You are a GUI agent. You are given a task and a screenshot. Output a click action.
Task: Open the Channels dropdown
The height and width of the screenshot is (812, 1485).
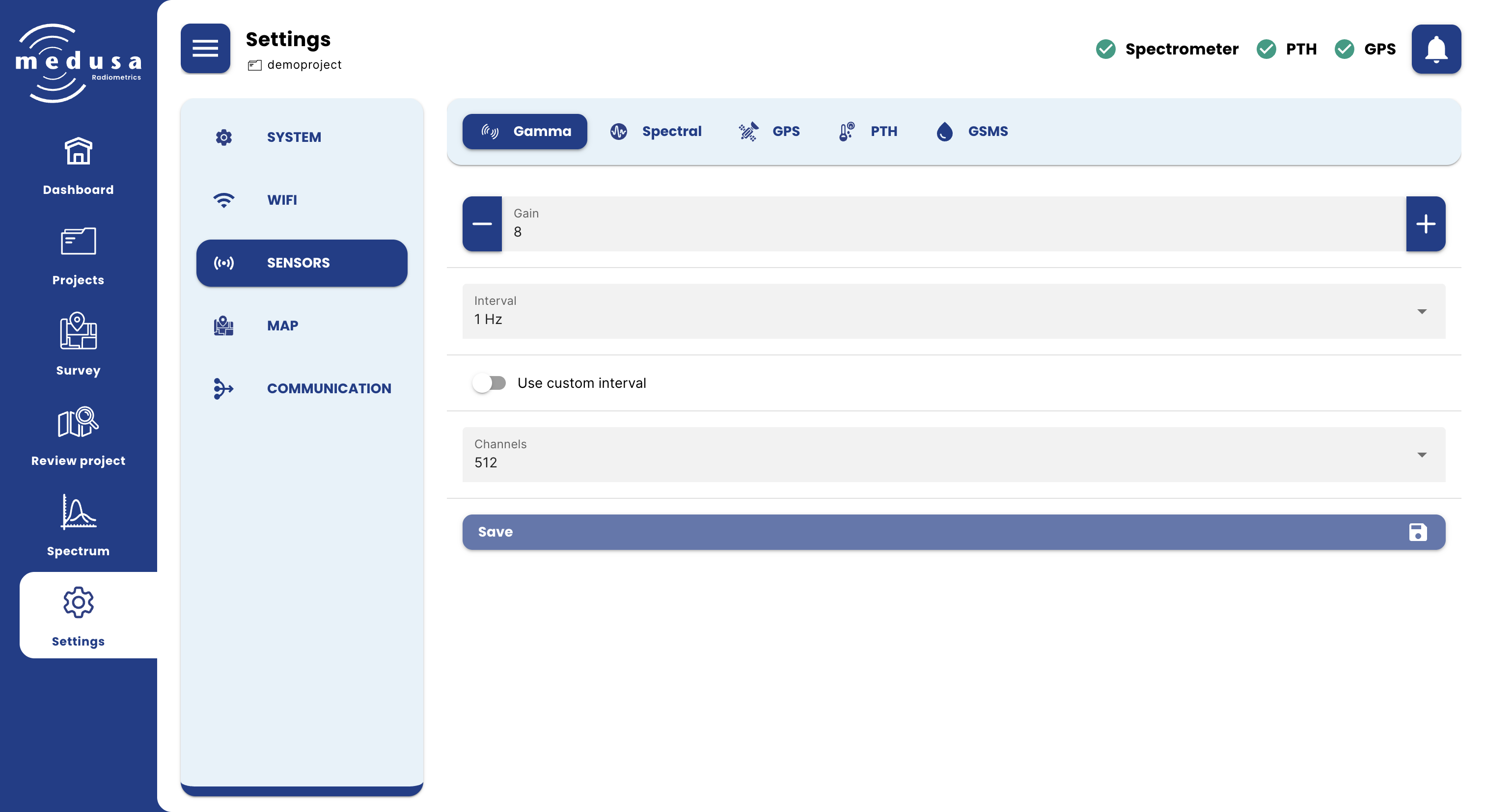[954, 455]
